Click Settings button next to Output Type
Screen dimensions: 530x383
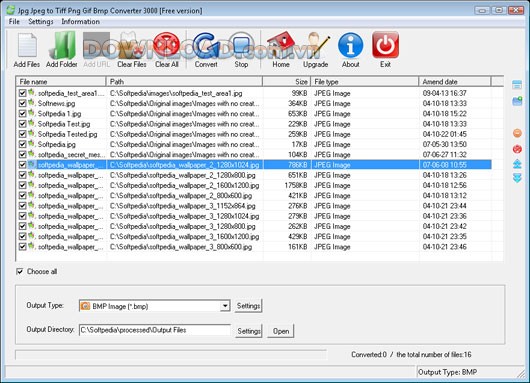click(248, 306)
